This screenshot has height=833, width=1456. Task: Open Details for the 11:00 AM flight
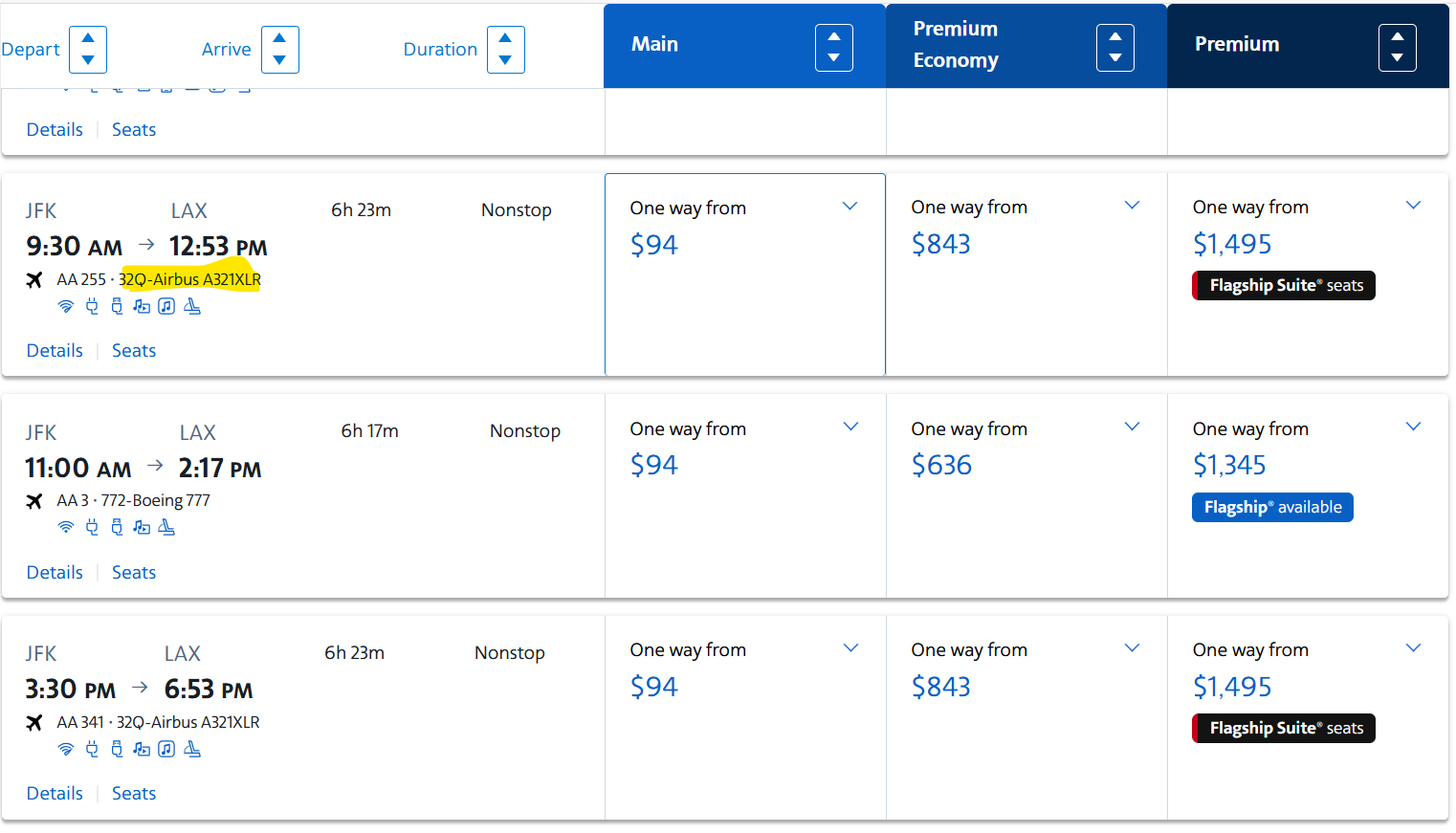click(x=55, y=572)
